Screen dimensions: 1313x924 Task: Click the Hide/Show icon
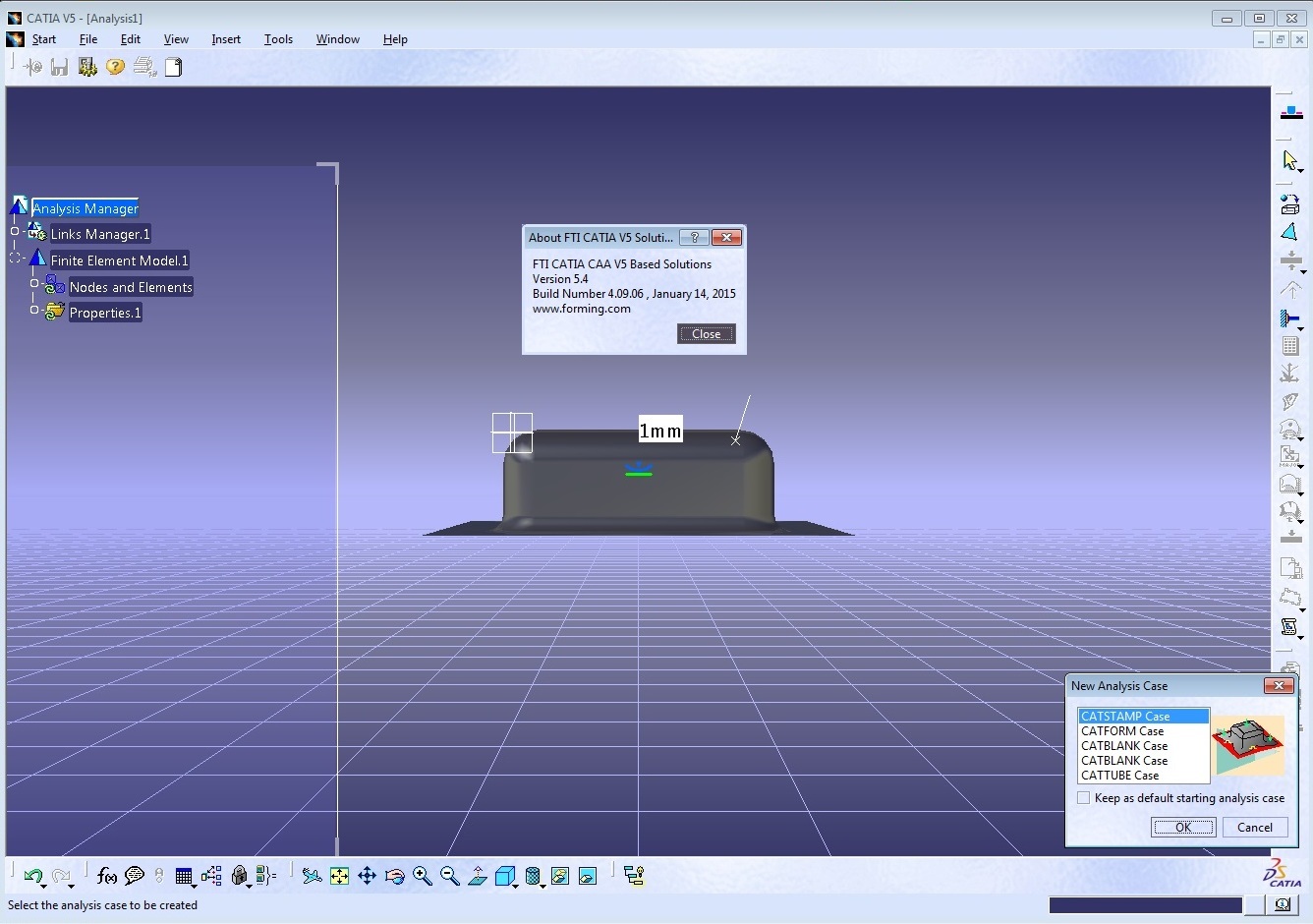pyautogui.click(x=560, y=876)
